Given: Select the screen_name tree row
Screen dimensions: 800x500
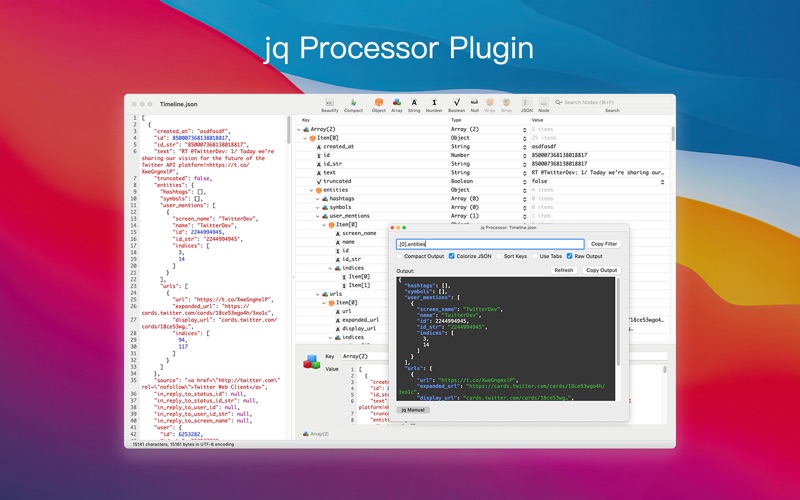Looking at the screenshot, I should [359, 233].
